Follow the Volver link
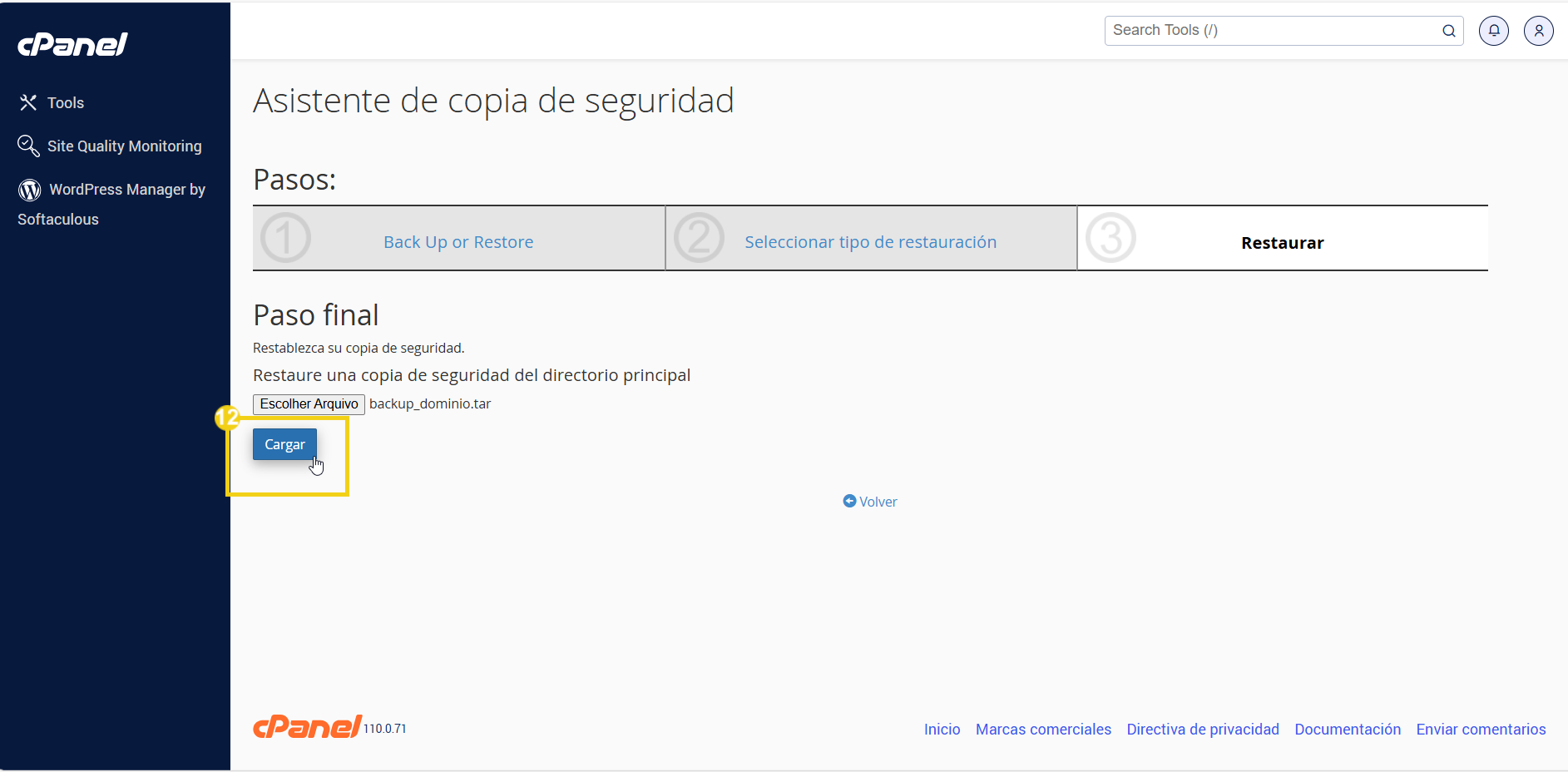 point(878,501)
